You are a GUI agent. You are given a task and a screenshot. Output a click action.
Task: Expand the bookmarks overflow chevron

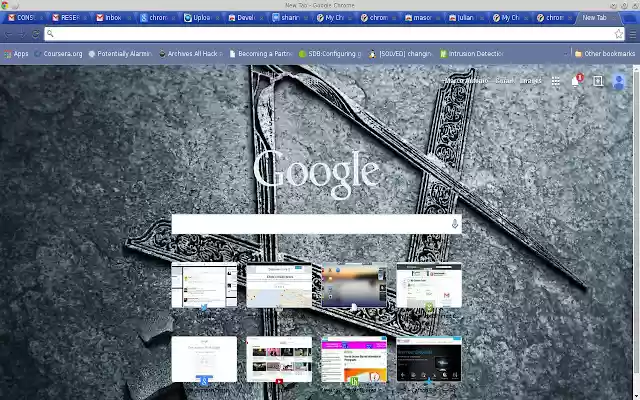pyautogui.click(x=566, y=53)
